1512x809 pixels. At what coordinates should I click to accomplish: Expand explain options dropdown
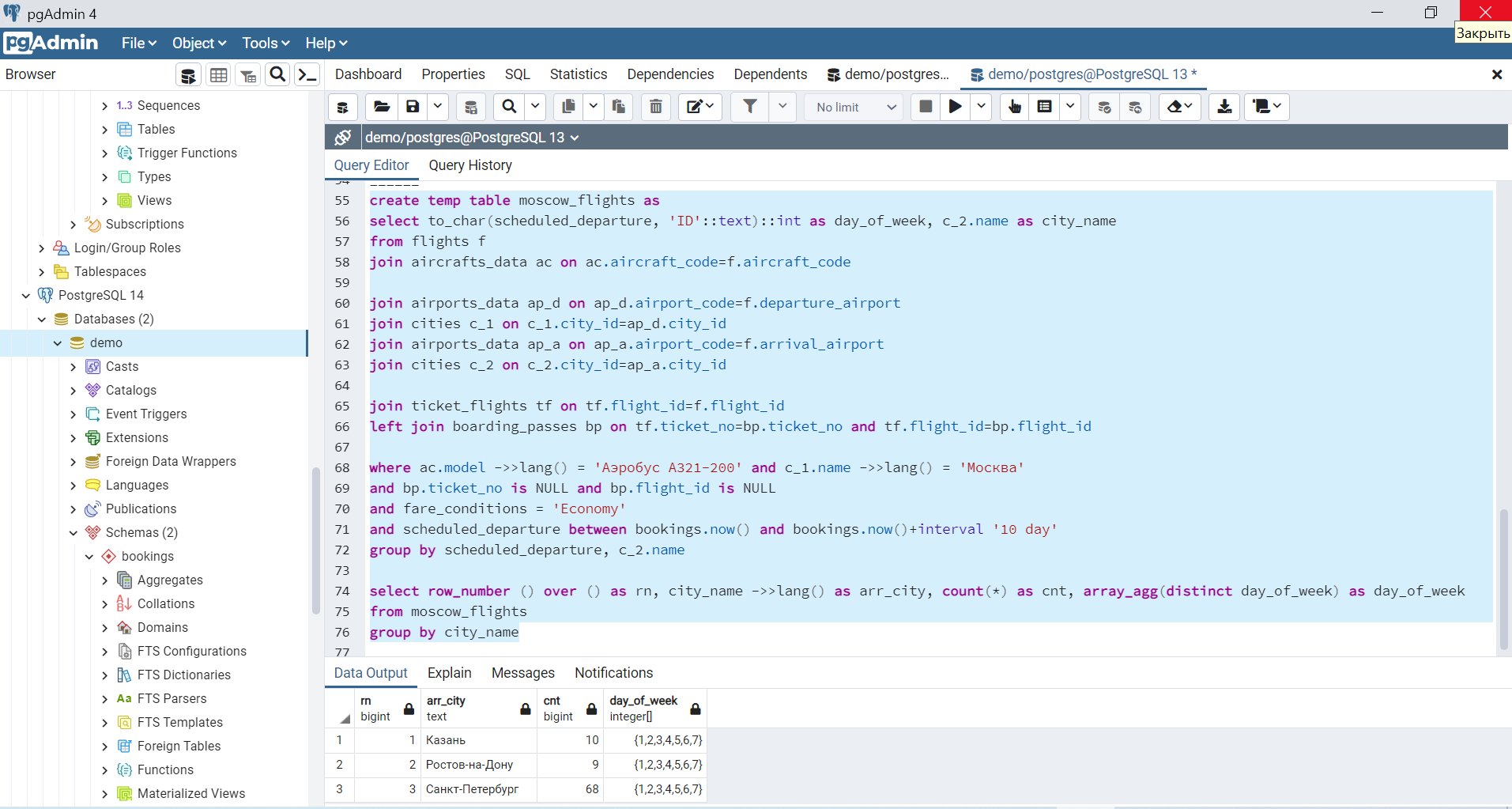point(1069,107)
